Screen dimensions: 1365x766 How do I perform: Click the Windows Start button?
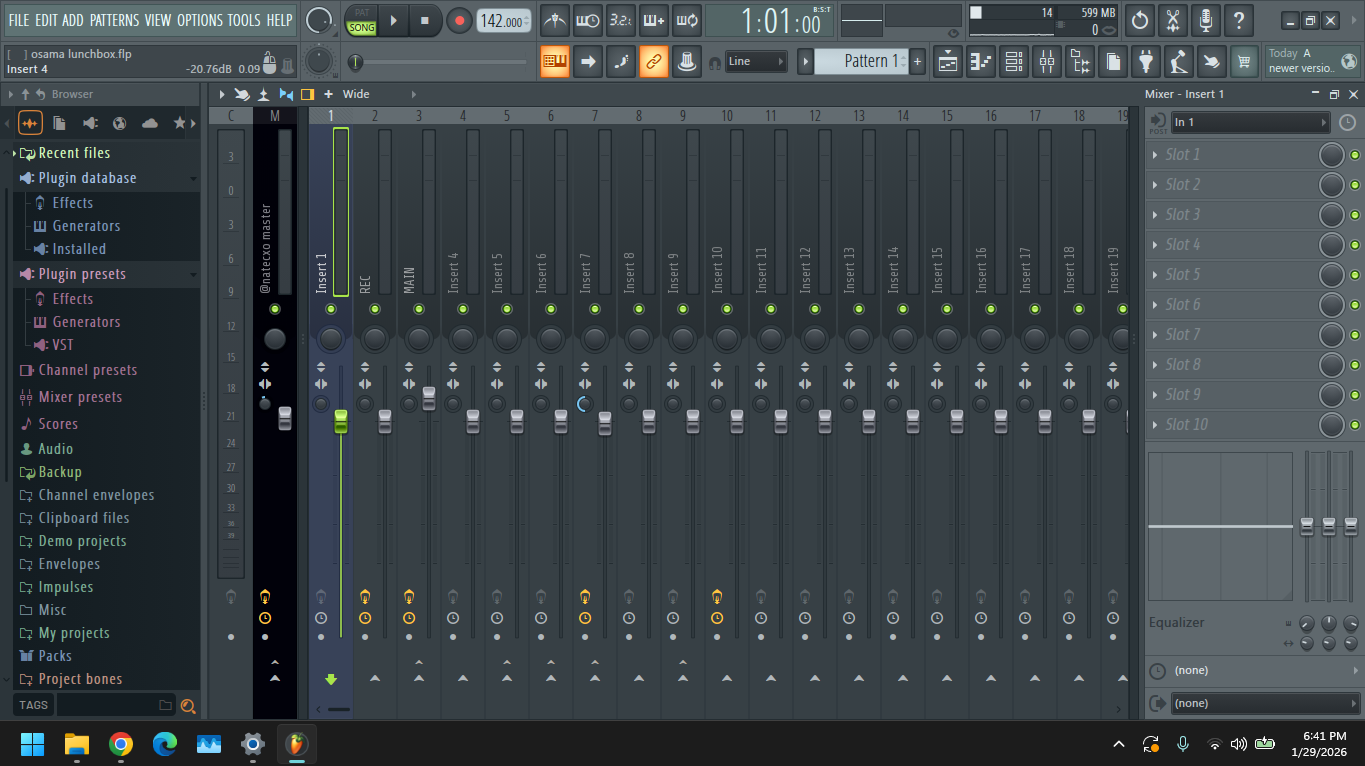point(33,743)
